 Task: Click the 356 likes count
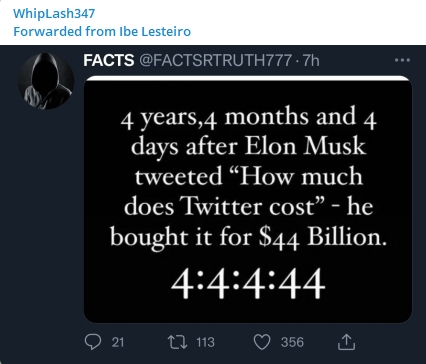(x=292, y=342)
